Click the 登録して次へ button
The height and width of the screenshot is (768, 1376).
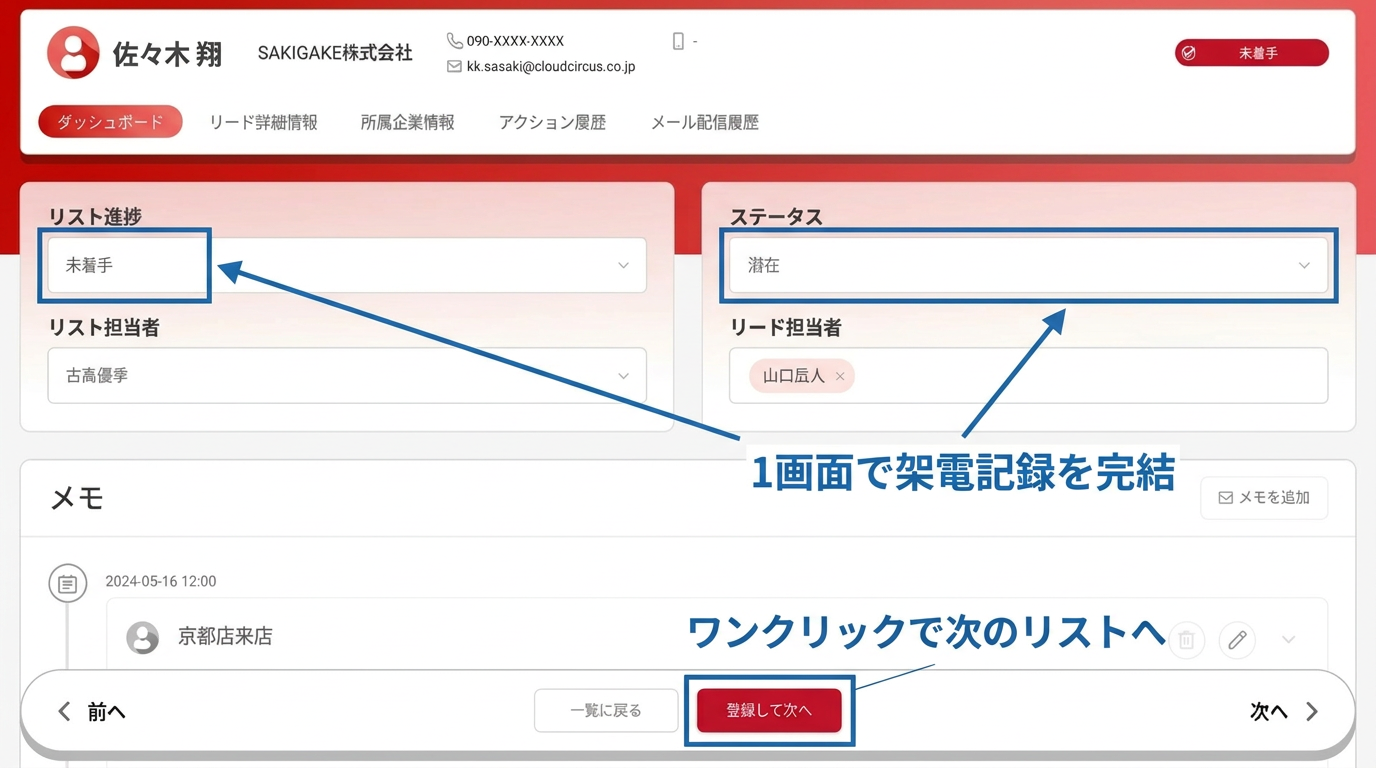pyautogui.click(x=769, y=711)
